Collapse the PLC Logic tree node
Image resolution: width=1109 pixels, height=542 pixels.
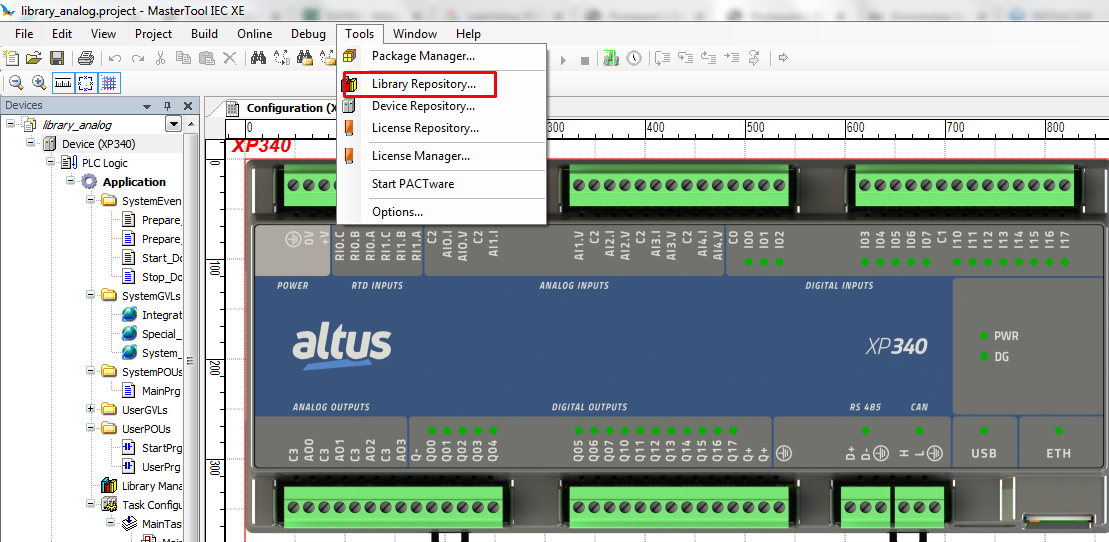coord(51,163)
